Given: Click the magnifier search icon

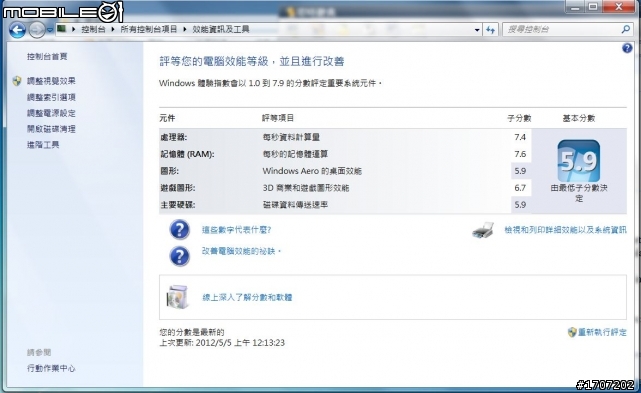Looking at the screenshot, I should point(625,29).
